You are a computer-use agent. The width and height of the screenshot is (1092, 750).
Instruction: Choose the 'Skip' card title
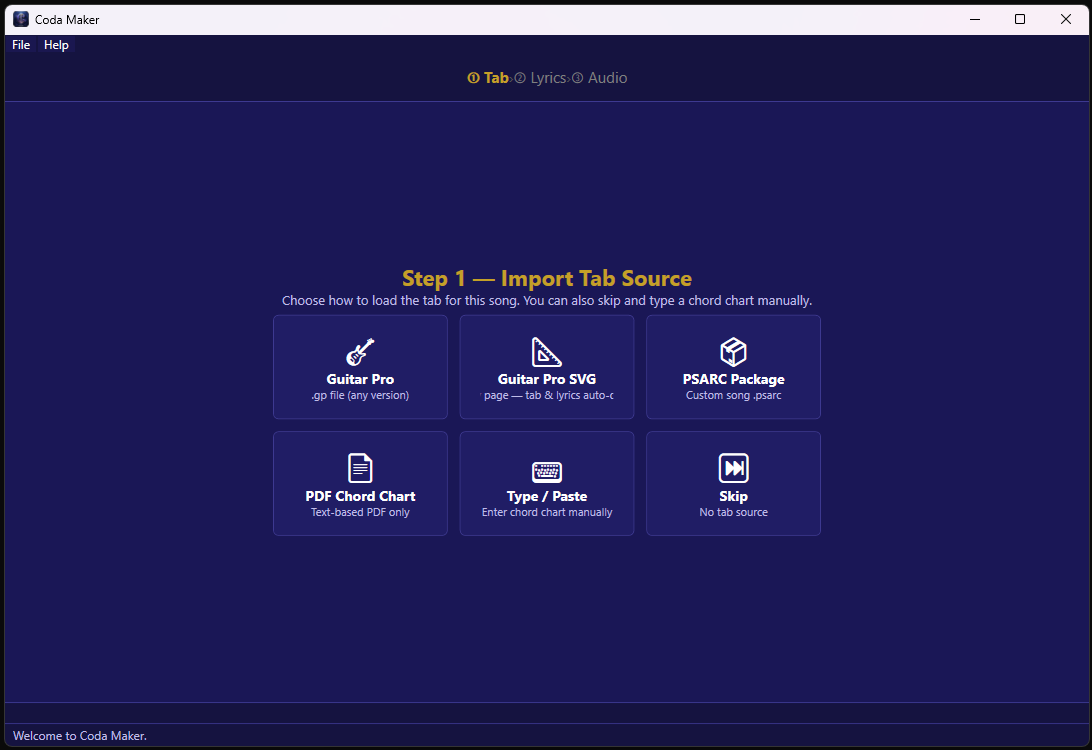pos(733,497)
